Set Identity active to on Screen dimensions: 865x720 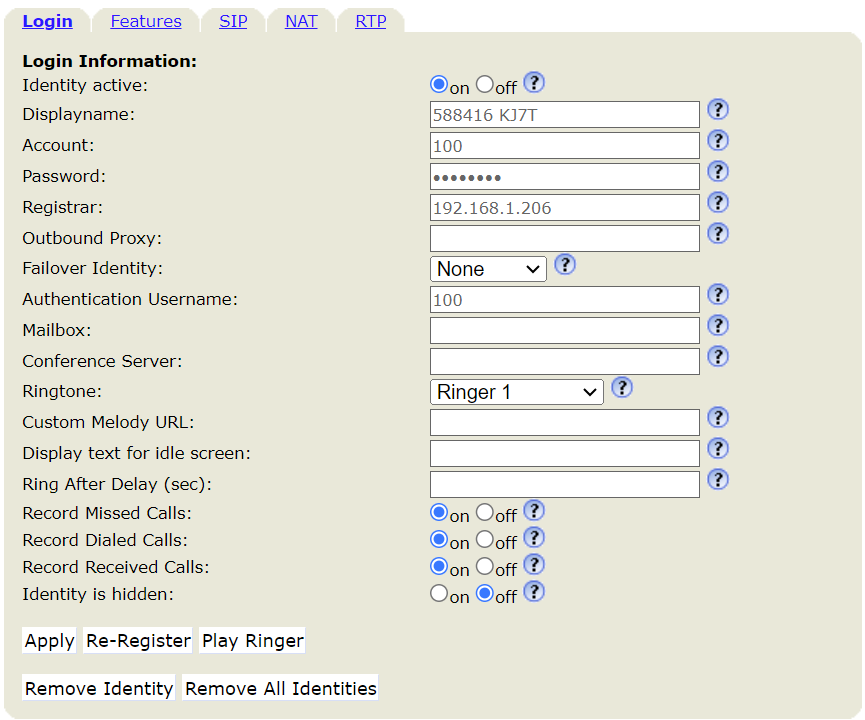(x=439, y=84)
